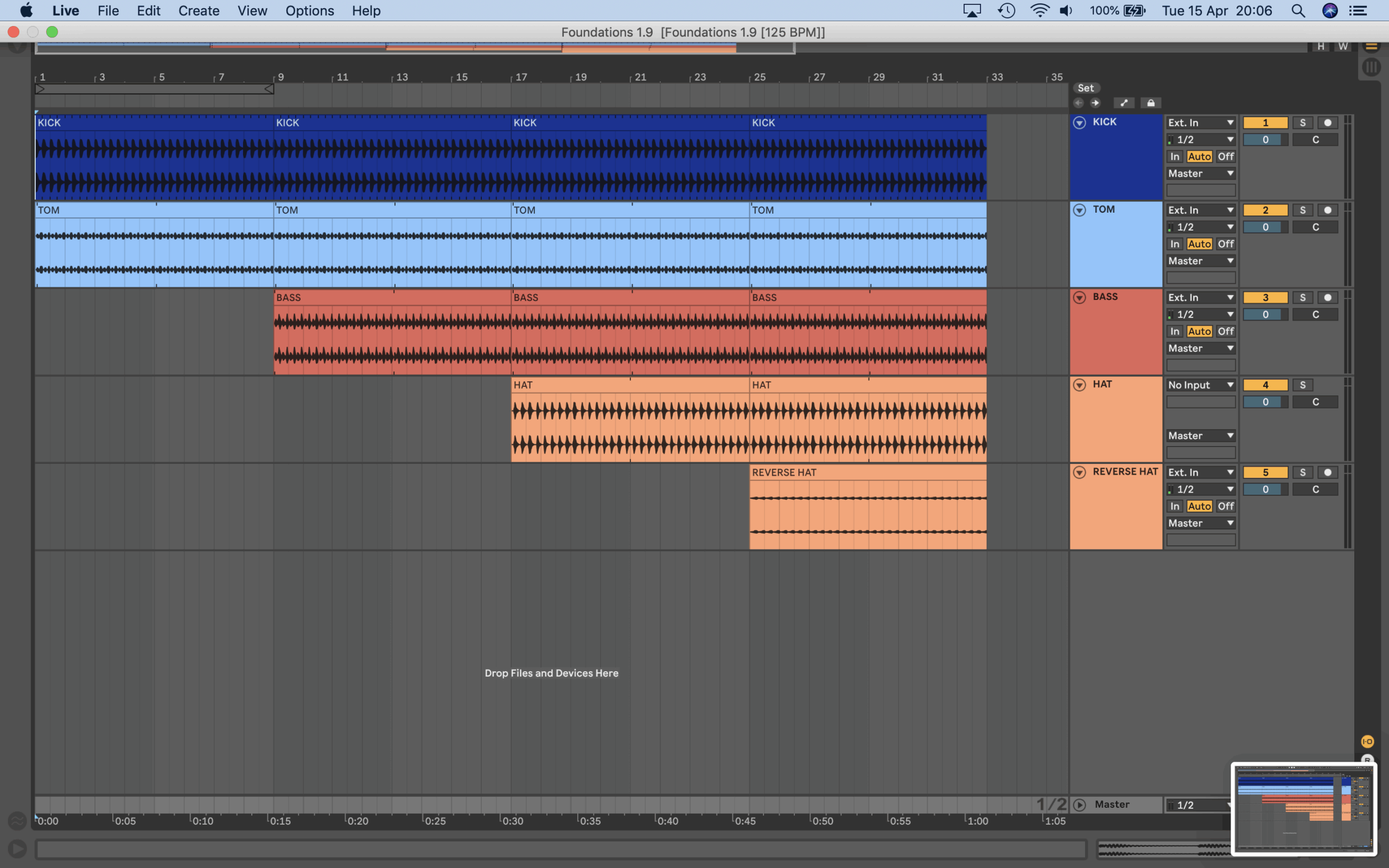Image resolution: width=1389 pixels, height=868 pixels.
Task: Click the Master track play button
Action: coord(1079,805)
